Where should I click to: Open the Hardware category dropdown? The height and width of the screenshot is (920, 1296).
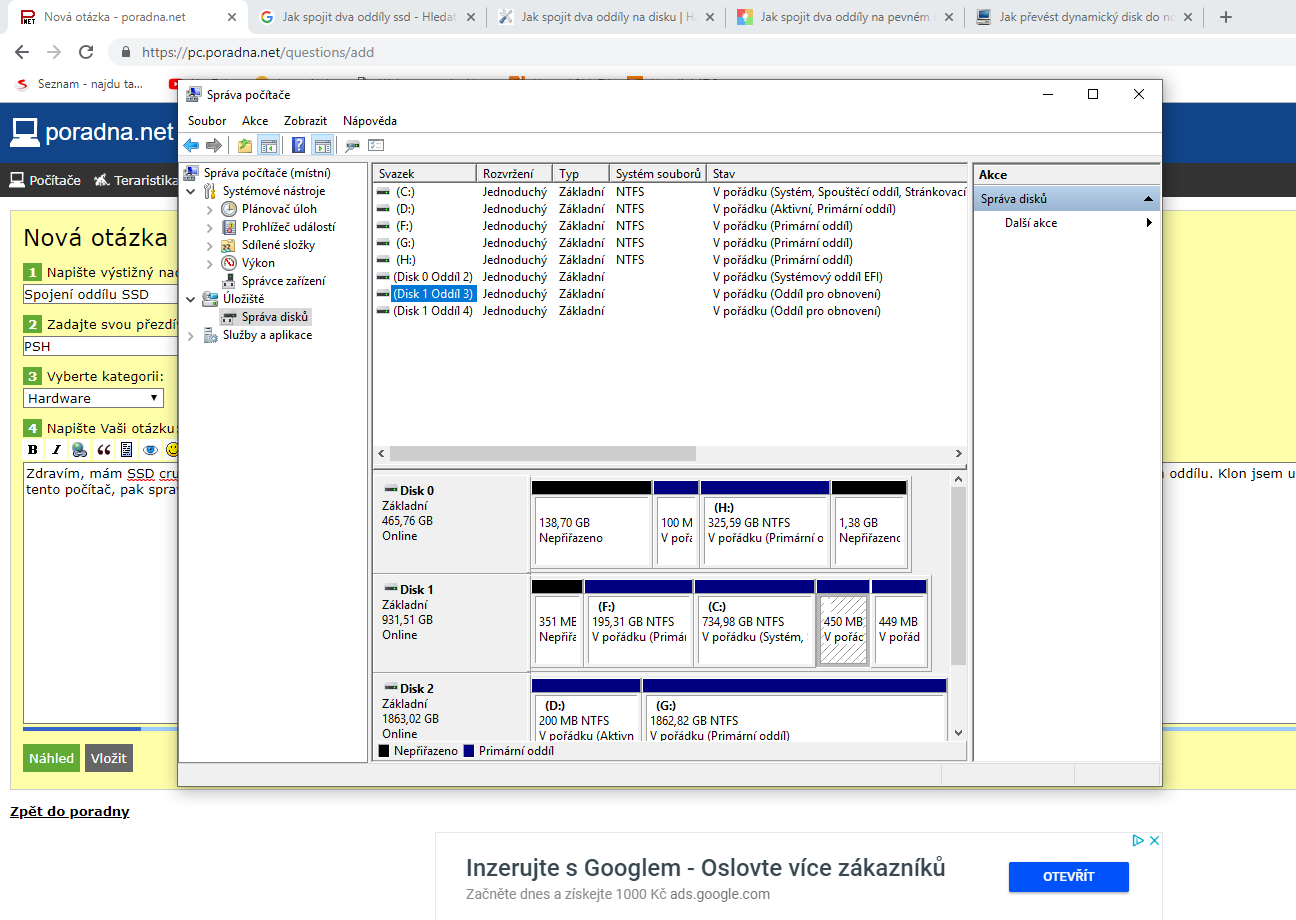pyautogui.click(x=93, y=398)
